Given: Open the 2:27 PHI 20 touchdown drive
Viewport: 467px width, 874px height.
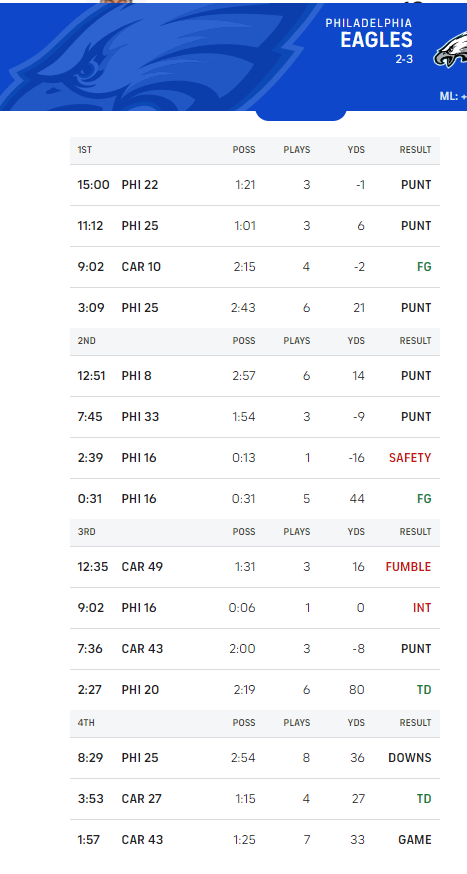Looking at the screenshot, I should coord(255,690).
